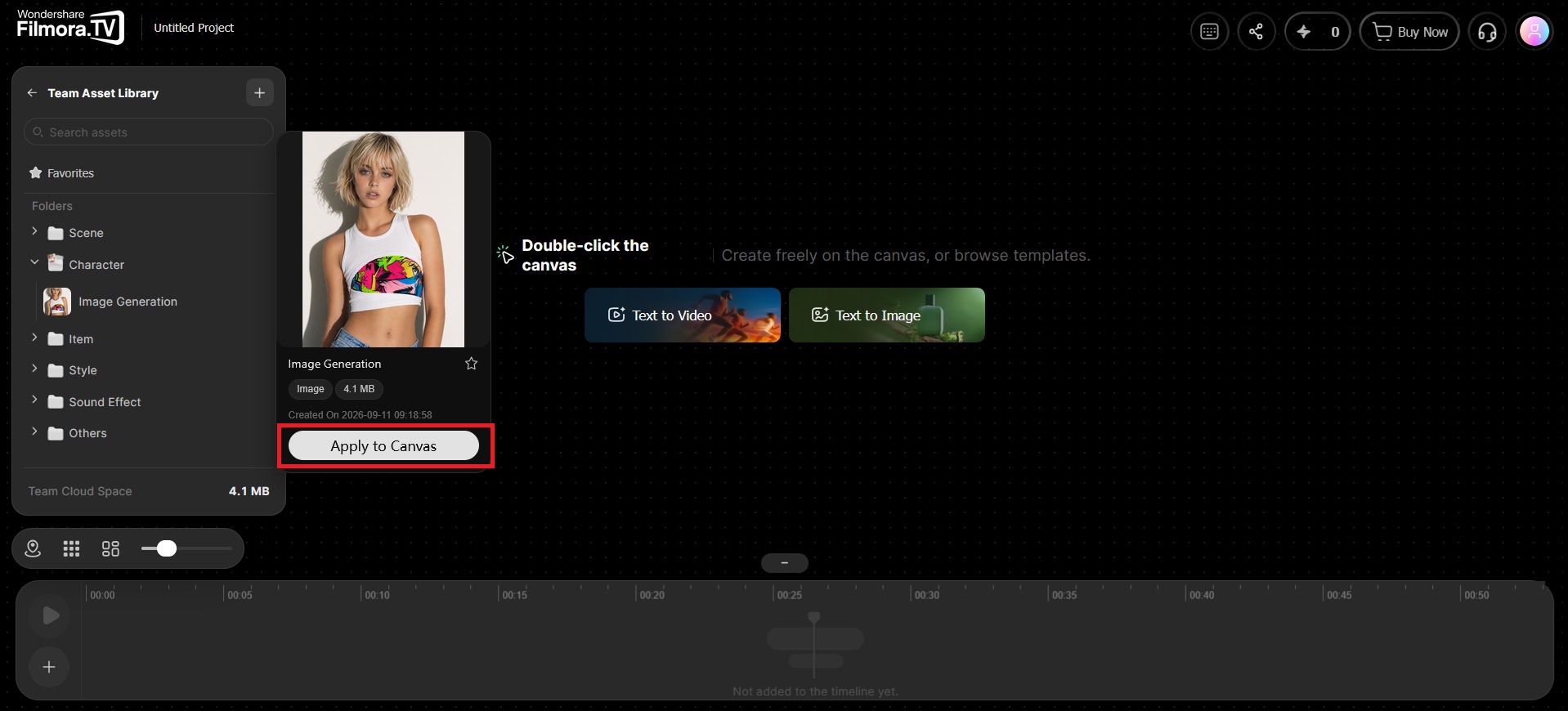Click the Team Asset Library heading
The width and height of the screenshot is (1568, 711).
pyautogui.click(x=103, y=93)
